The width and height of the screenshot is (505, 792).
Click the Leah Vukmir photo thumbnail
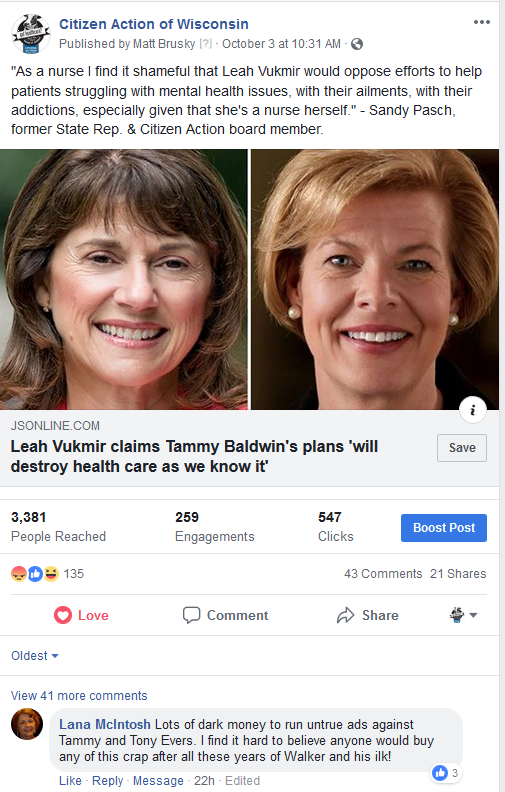pyautogui.click(x=124, y=279)
